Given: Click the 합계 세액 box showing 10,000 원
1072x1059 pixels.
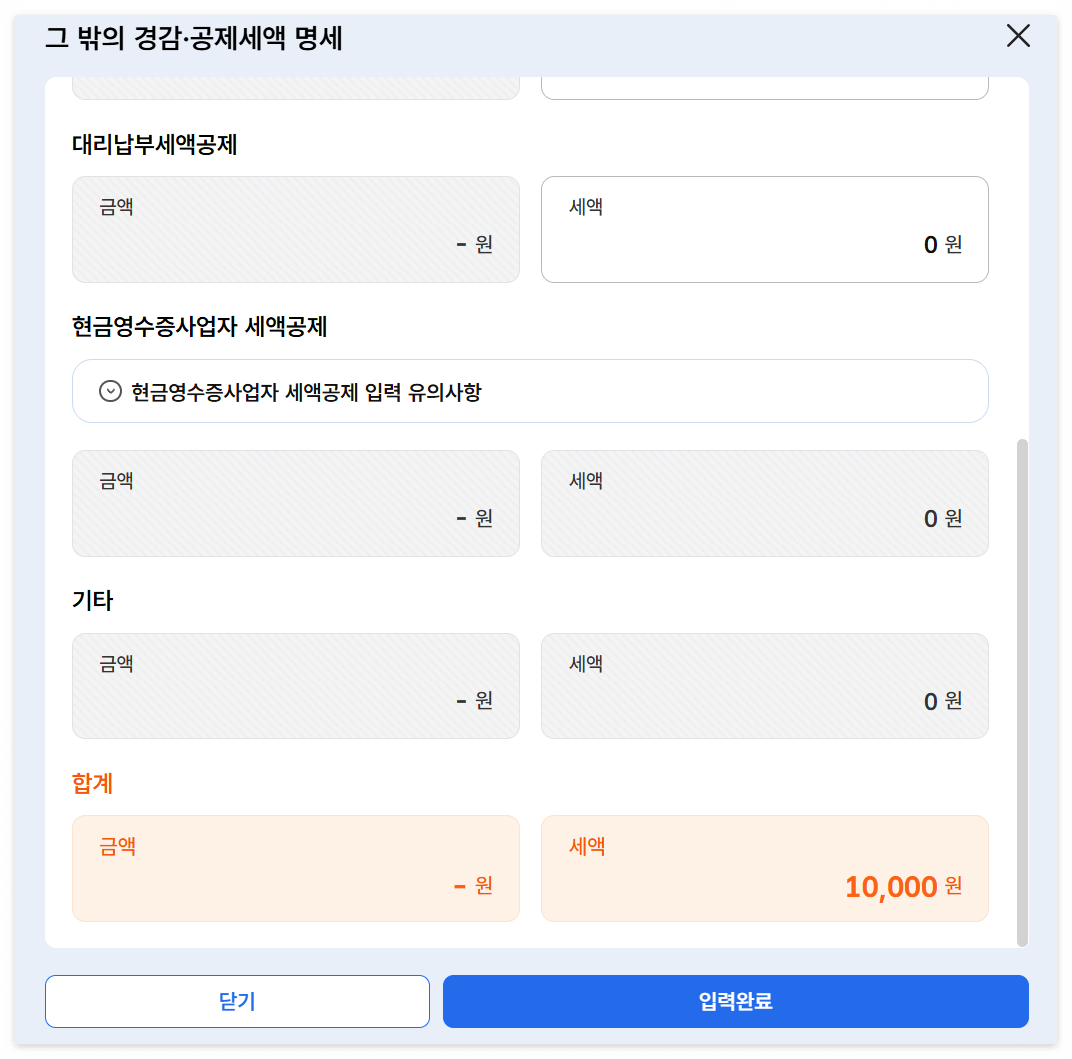Looking at the screenshot, I should click(764, 868).
